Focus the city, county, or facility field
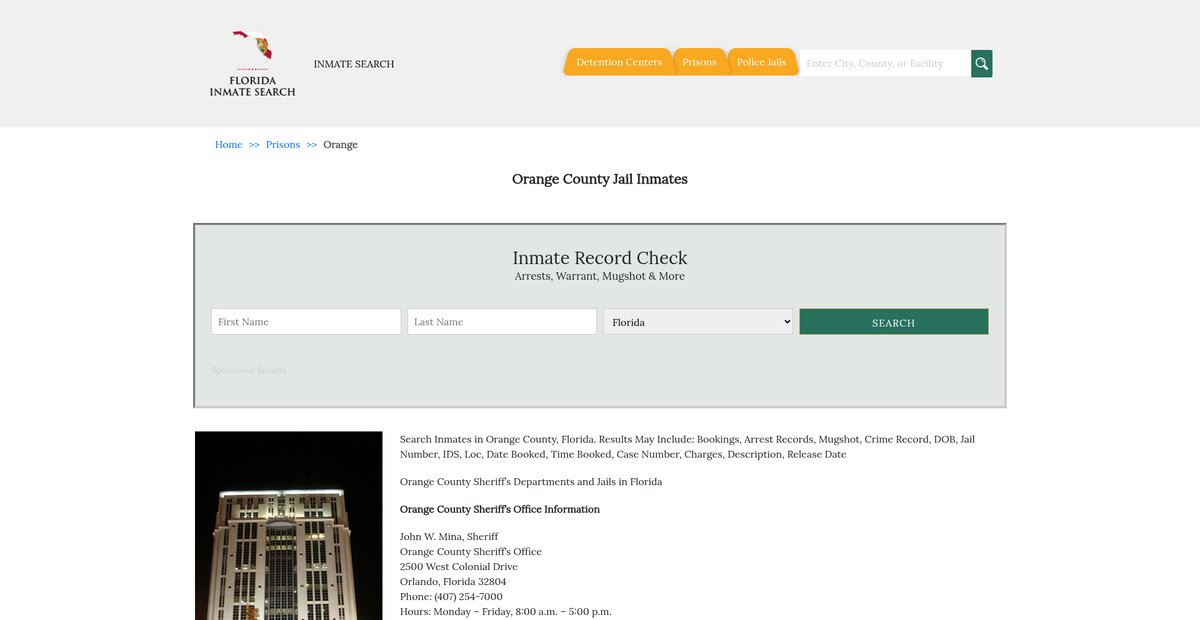This screenshot has height=620, width=1200. [885, 63]
